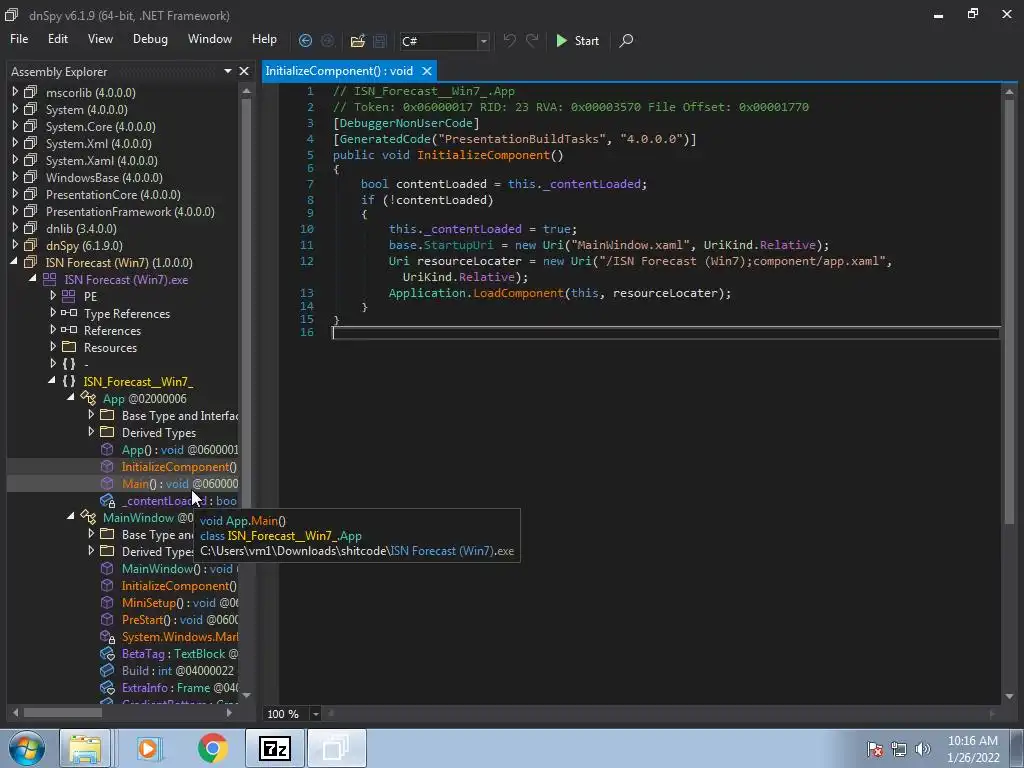This screenshot has width=1024, height=768.
Task: Click the MainWindow class icon
Action: (88, 517)
